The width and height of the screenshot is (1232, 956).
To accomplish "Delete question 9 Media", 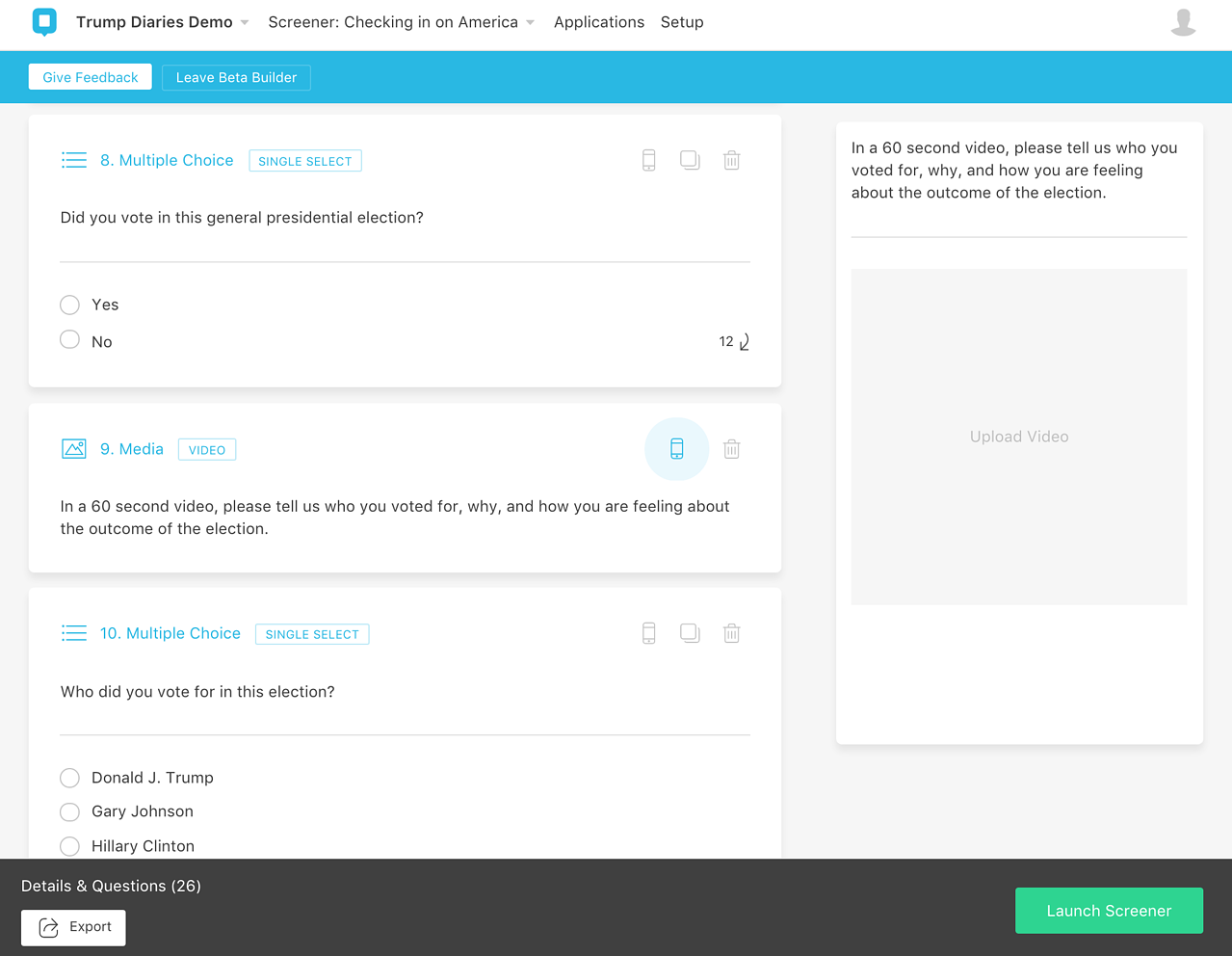I will click(x=732, y=449).
